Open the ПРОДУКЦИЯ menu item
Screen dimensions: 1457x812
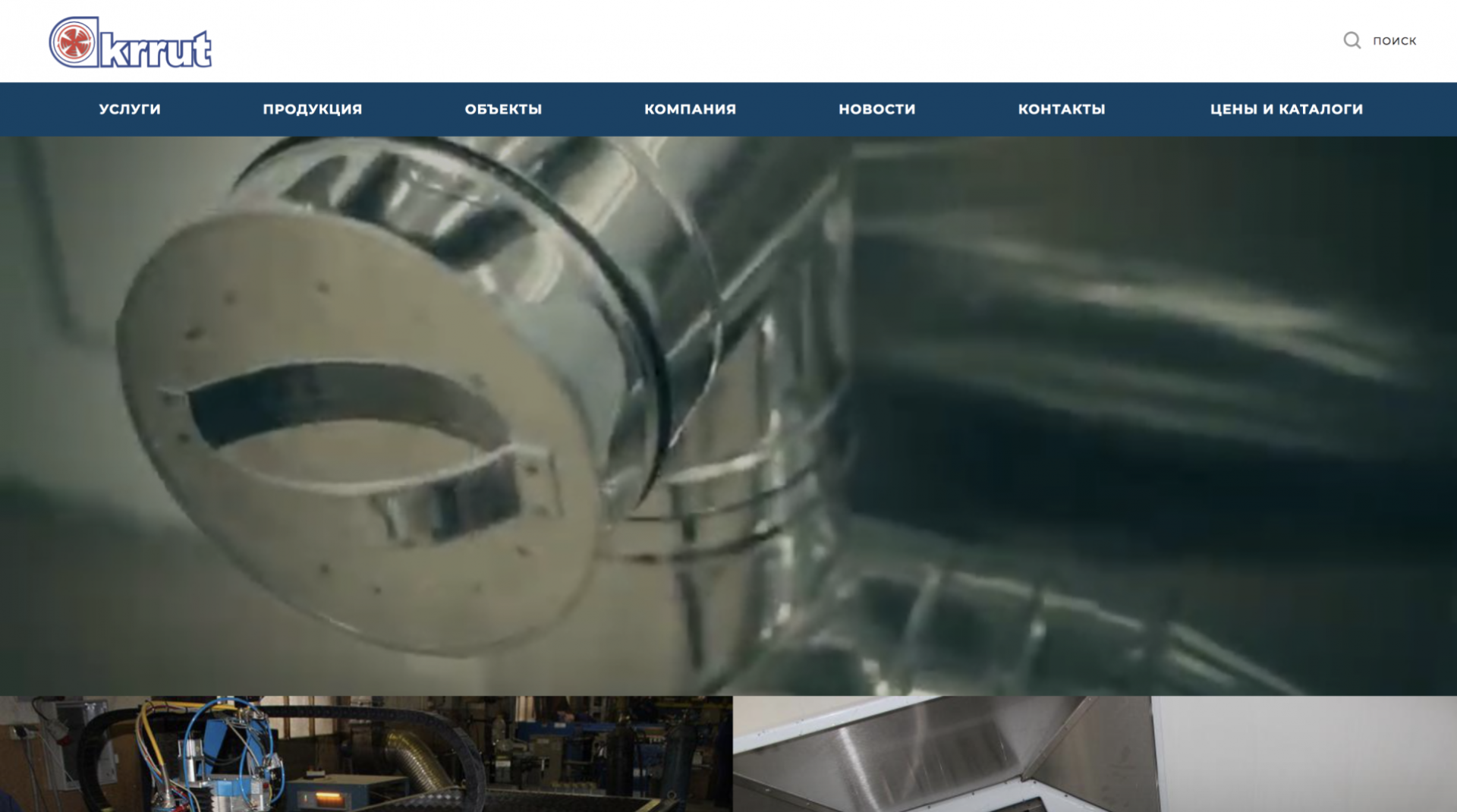click(313, 109)
